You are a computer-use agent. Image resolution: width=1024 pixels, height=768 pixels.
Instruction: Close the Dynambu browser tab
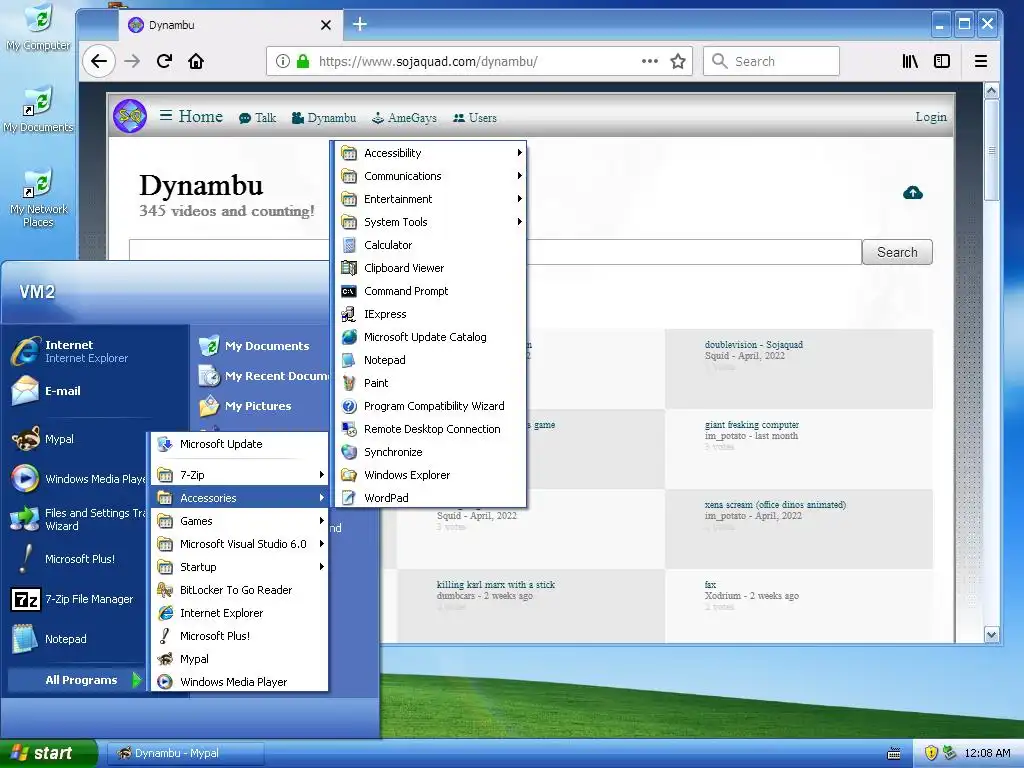click(x=326, y=25)
